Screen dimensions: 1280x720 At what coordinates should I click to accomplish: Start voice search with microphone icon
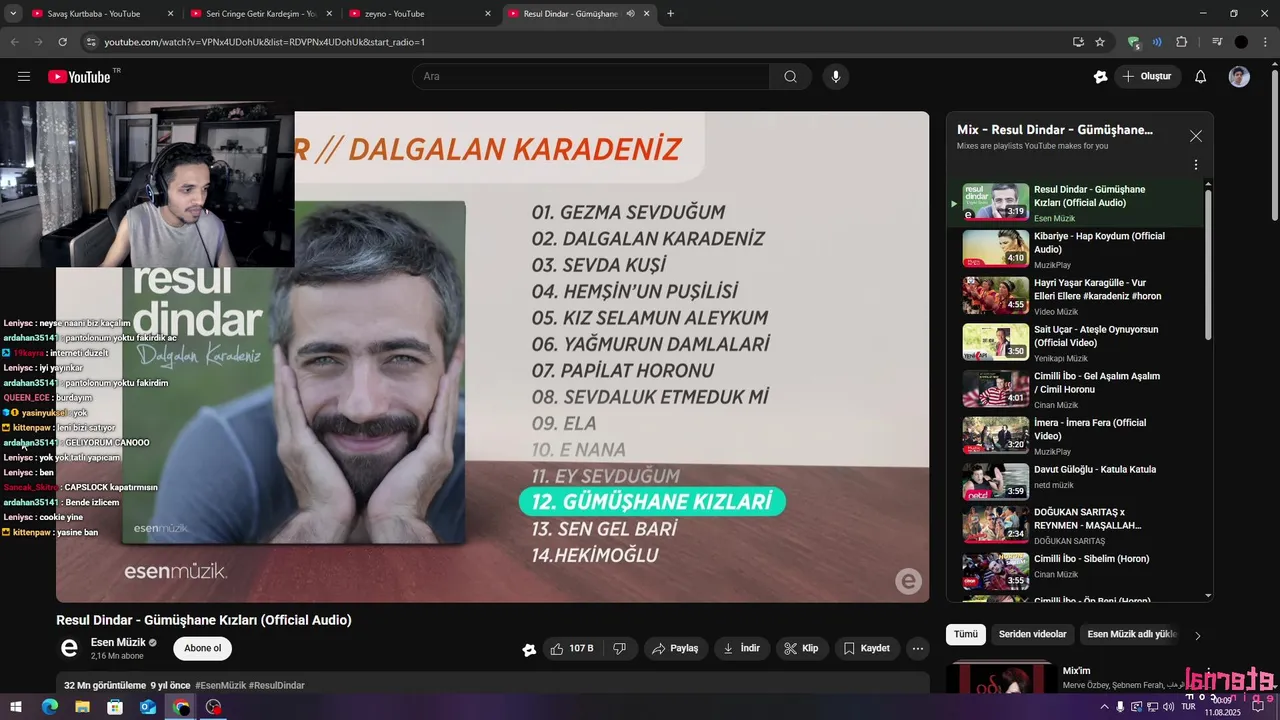click(x=836, y=76)
